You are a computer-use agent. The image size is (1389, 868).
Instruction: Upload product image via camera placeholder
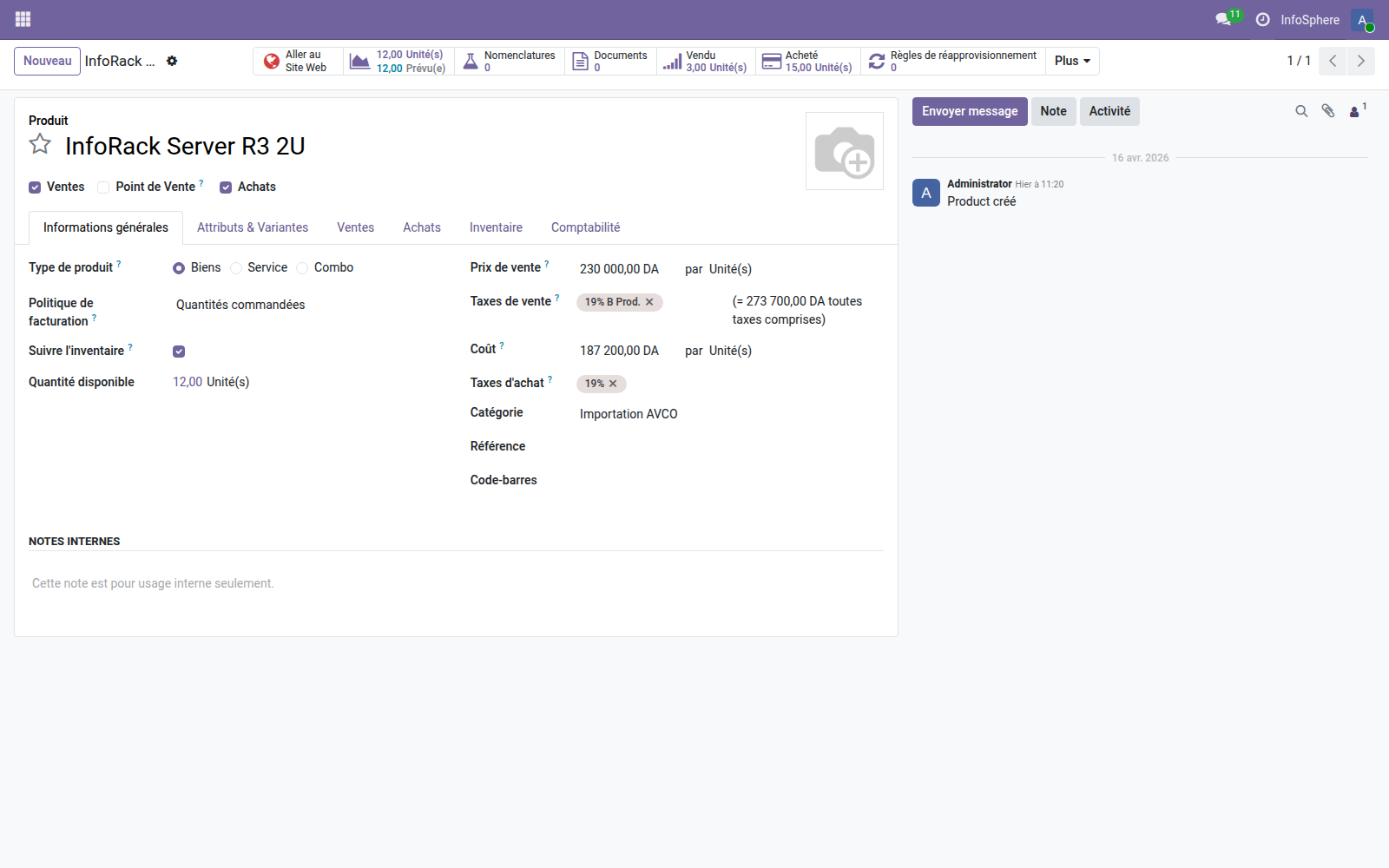point(844,151)
